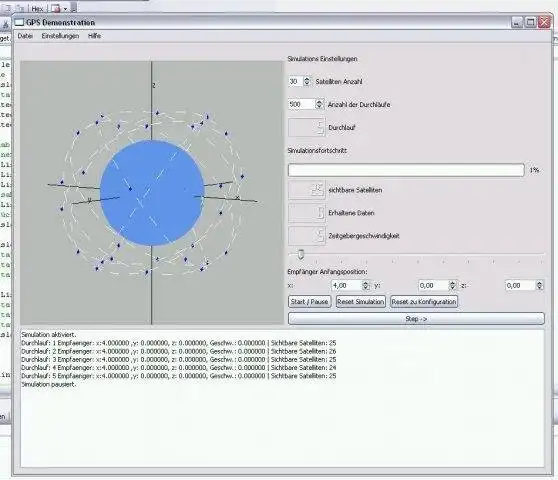This screenshot has height=480, width=558.
Task: Click the Satelliten Anzahl value field
Action: click(295, 81)
